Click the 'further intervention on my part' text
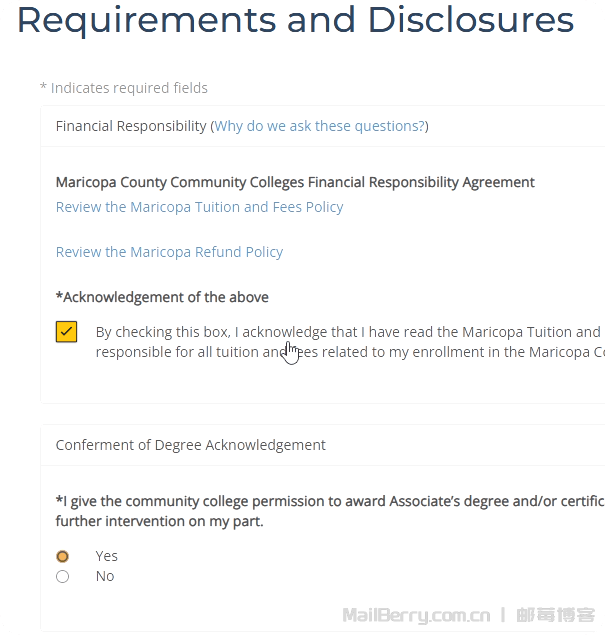The image size is (605, 635). coord(159,521)
